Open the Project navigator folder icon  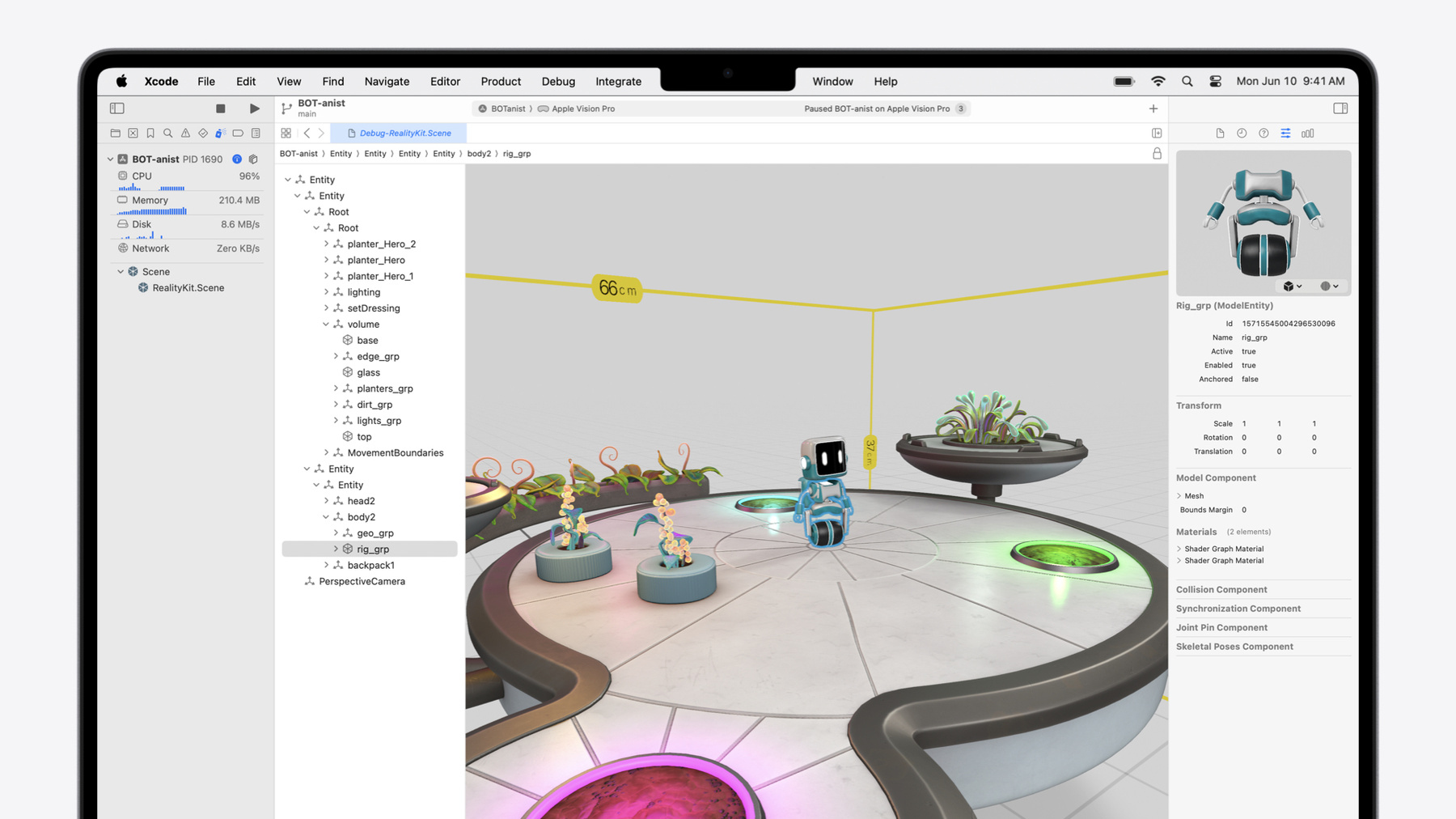point(116,133)
